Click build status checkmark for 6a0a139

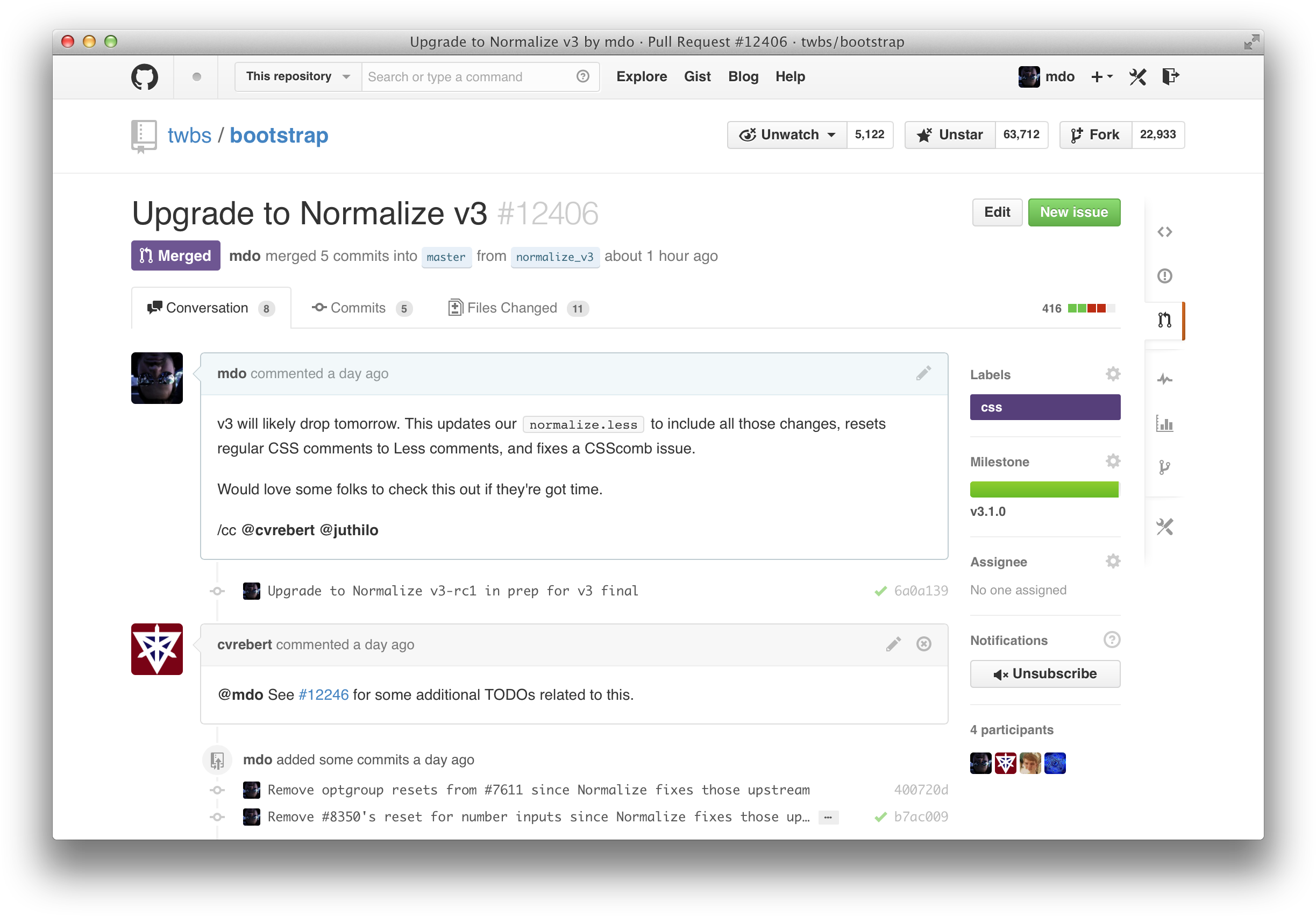(880, 591)
